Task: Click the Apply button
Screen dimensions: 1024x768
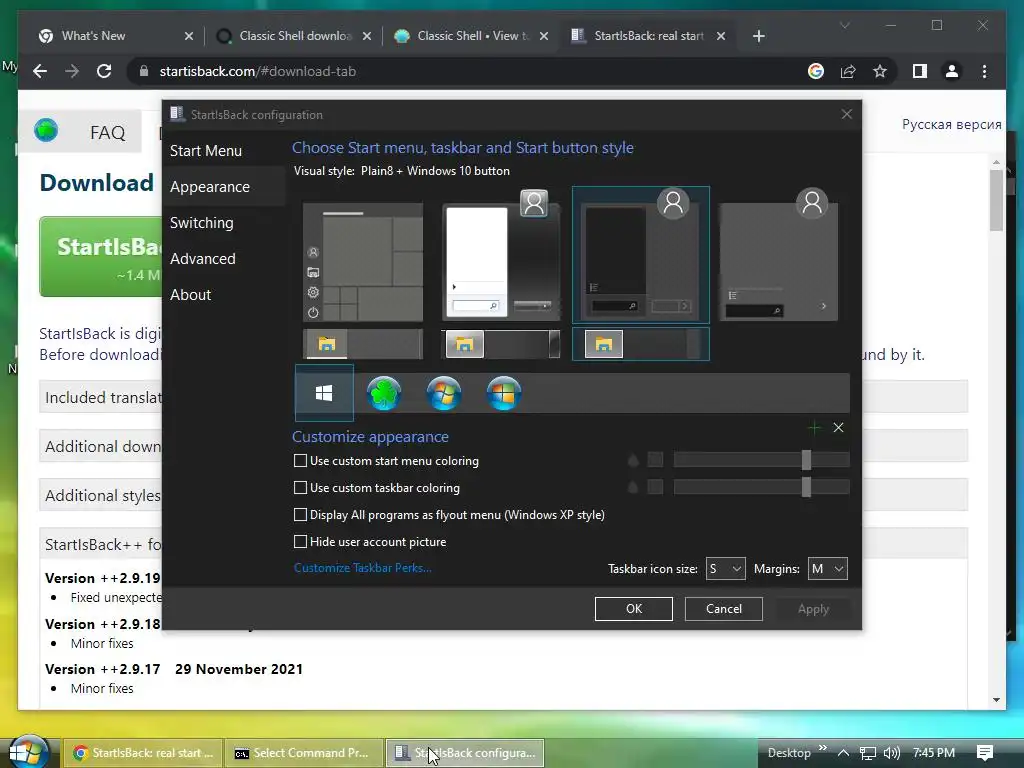Action: [813, 609]
